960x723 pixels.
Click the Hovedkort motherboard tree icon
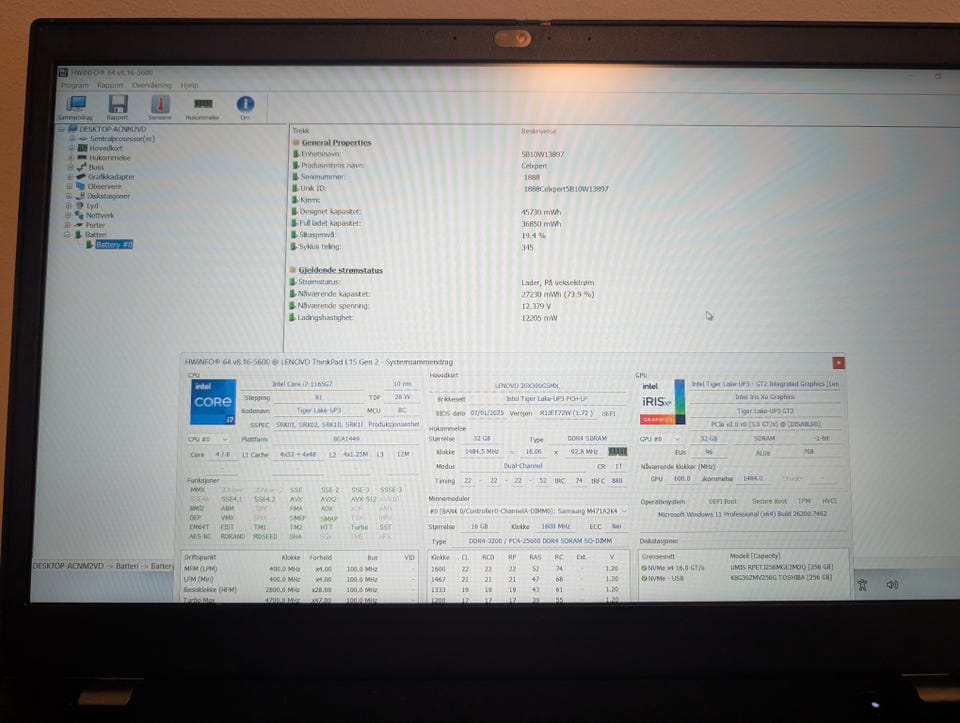[83, 148]
